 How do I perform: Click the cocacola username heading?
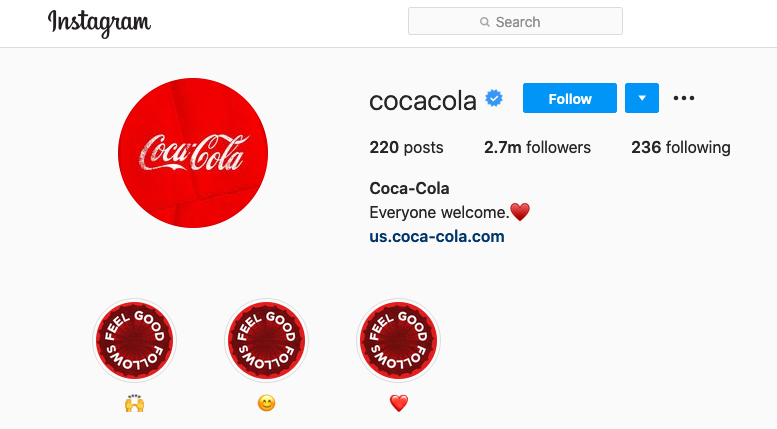click(423, 100)
